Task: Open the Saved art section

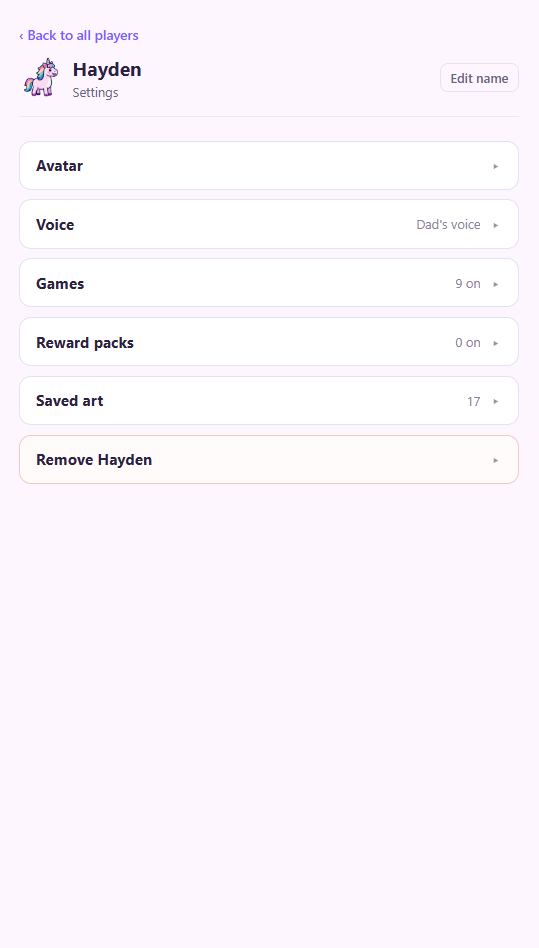Action: 269,401
